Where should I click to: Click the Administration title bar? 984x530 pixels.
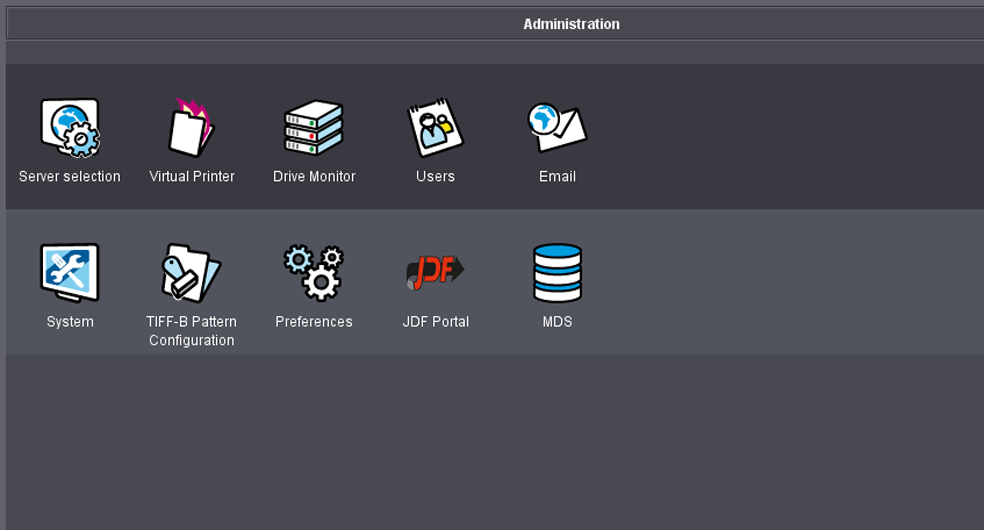(571, 24)
